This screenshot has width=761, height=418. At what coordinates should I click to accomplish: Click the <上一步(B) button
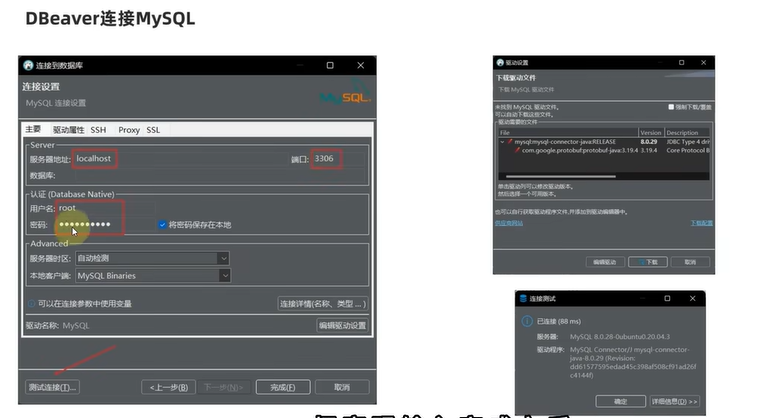(168, 387)
